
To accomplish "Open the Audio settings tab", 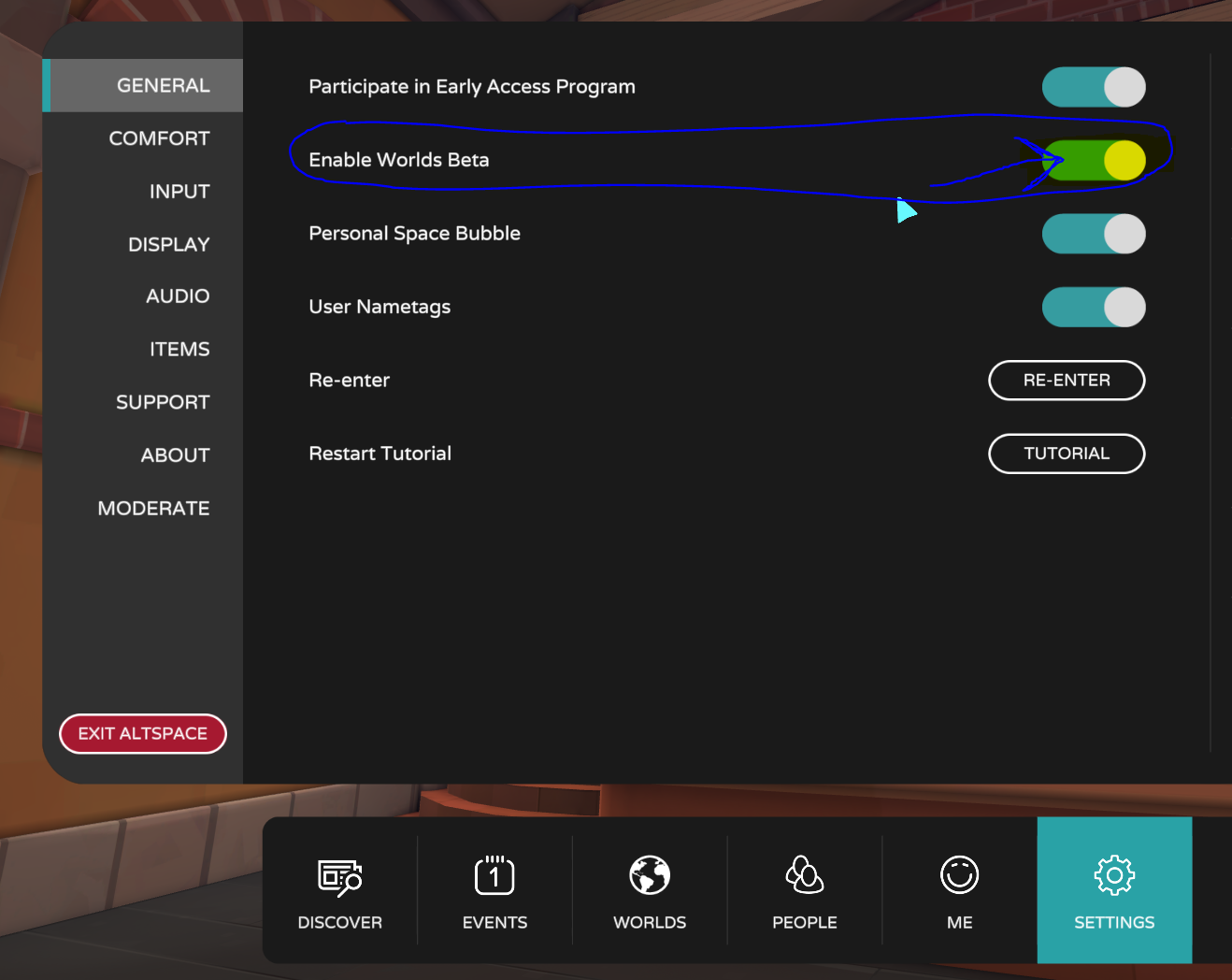I will point(178,296).
